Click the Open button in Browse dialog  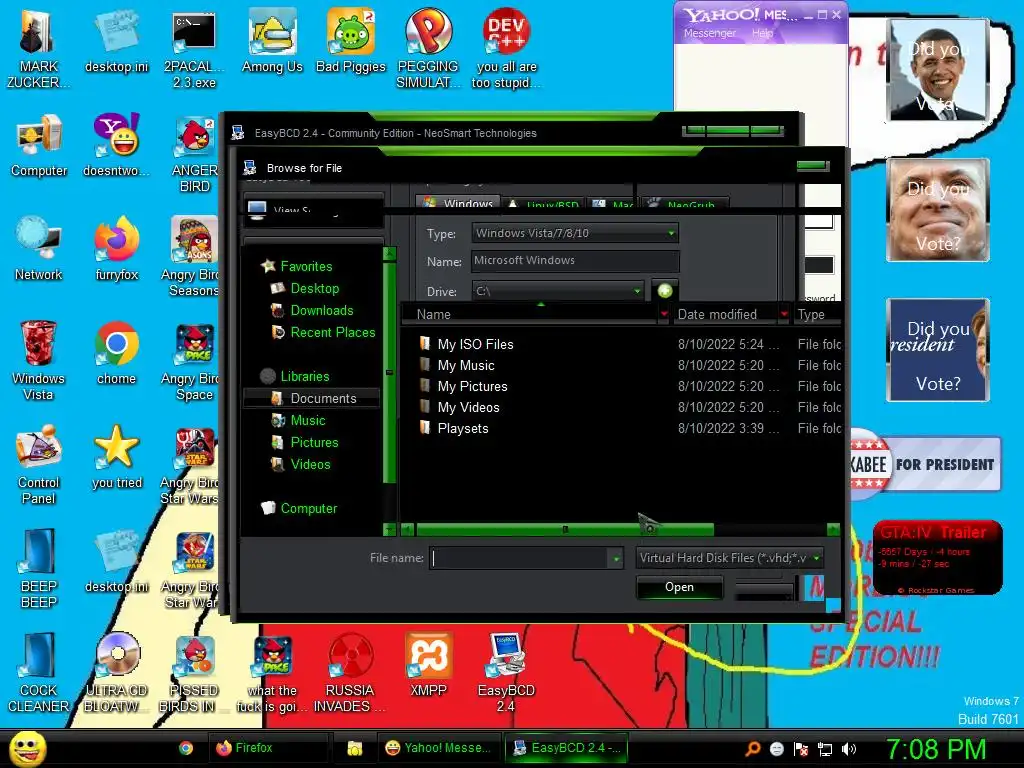[679, 587]
